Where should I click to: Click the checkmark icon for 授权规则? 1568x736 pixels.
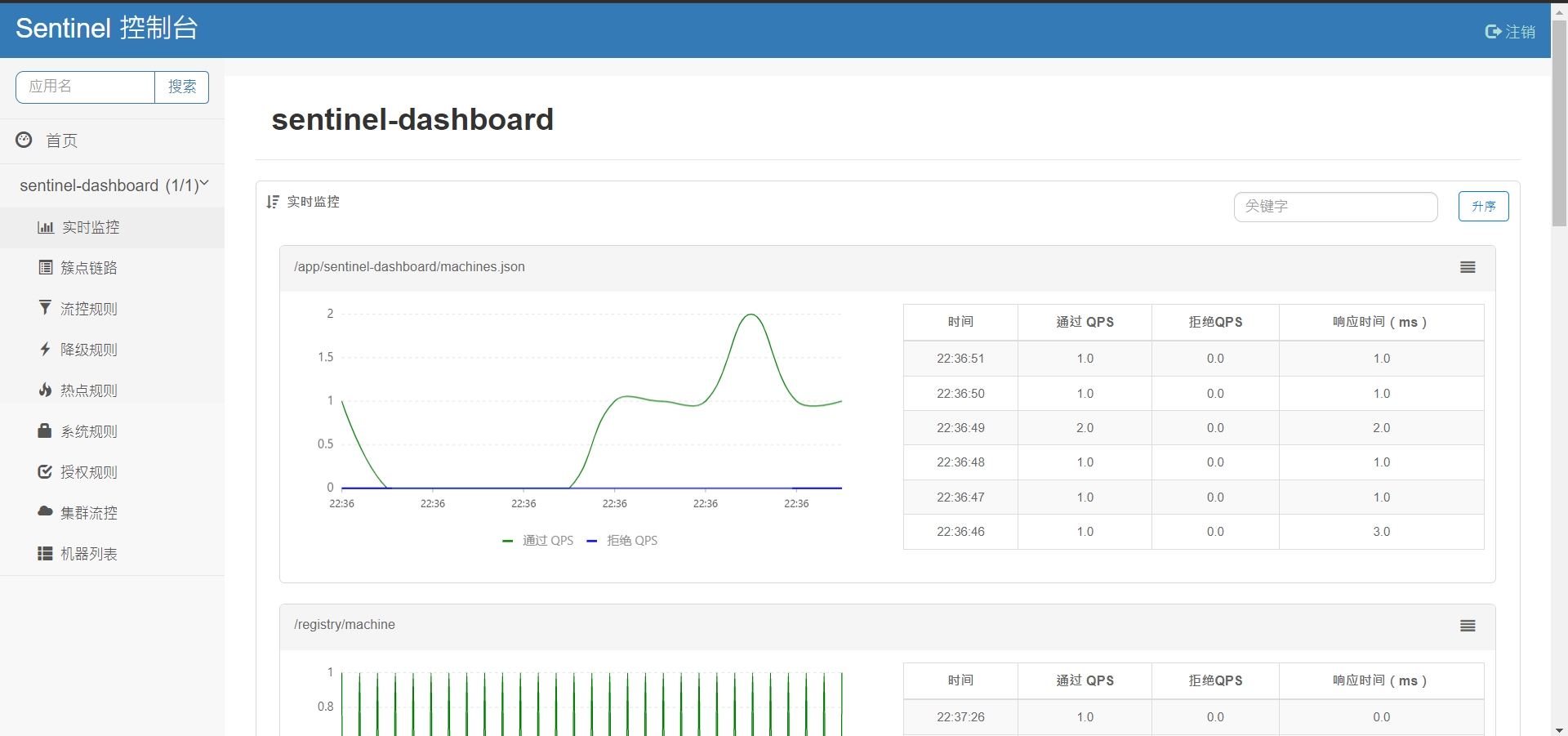coord(45,472)
